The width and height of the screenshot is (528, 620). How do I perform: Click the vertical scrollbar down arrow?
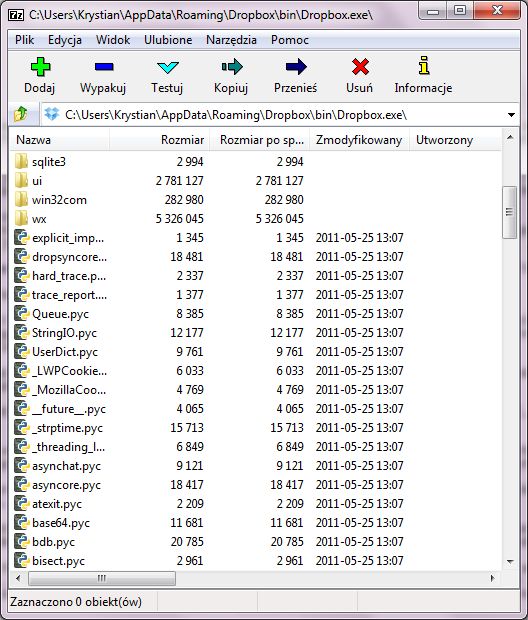click(510, 561)
